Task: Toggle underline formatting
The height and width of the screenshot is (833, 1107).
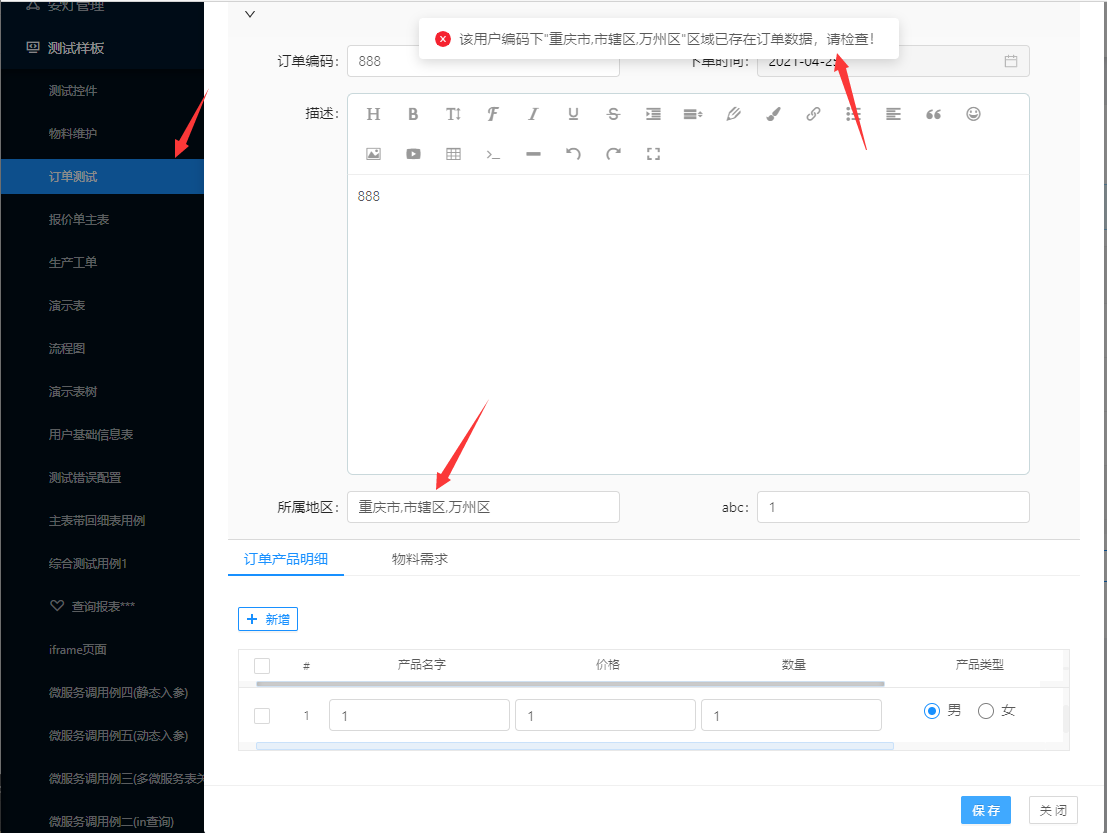Action: pos(573,114)
